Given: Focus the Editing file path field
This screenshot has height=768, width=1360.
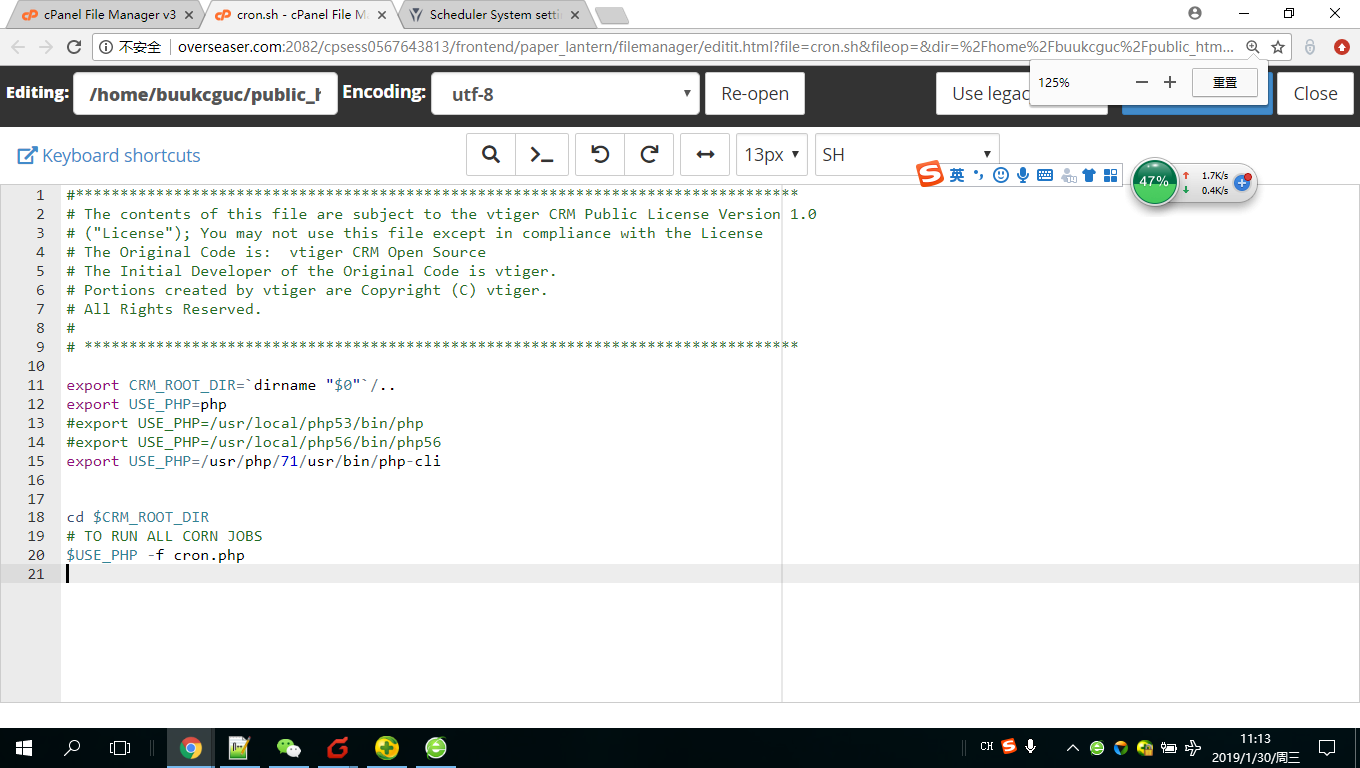Looking at the screenshot, I should pyautogui.click(x=205, y=94).
